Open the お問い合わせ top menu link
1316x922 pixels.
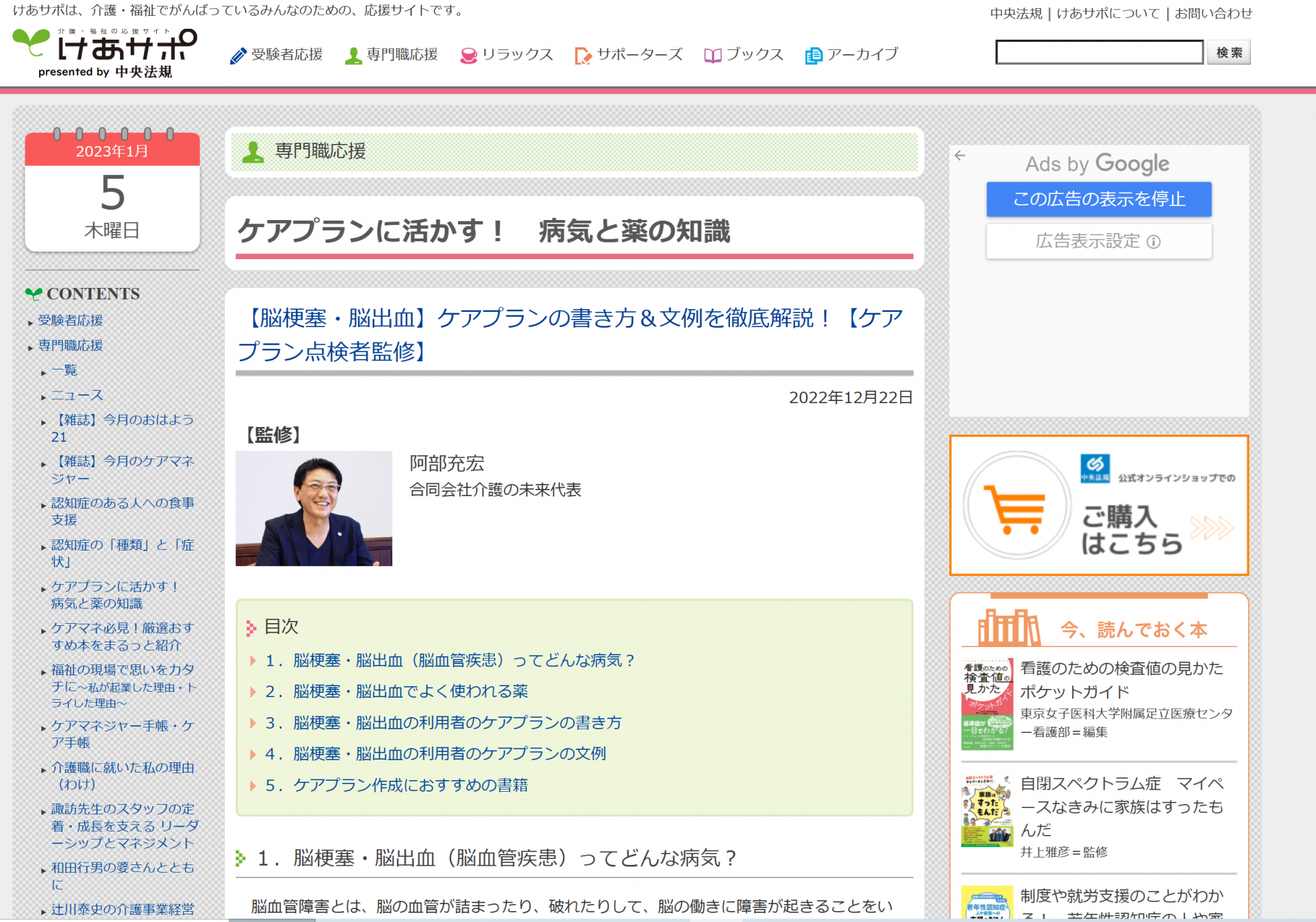(x=1213, y=13)
